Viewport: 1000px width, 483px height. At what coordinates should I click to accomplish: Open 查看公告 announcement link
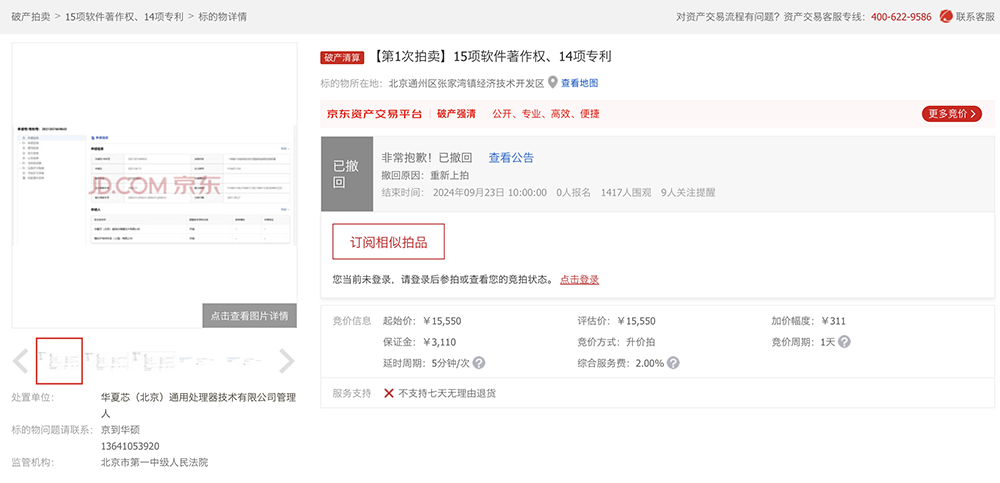coord(511,158)
